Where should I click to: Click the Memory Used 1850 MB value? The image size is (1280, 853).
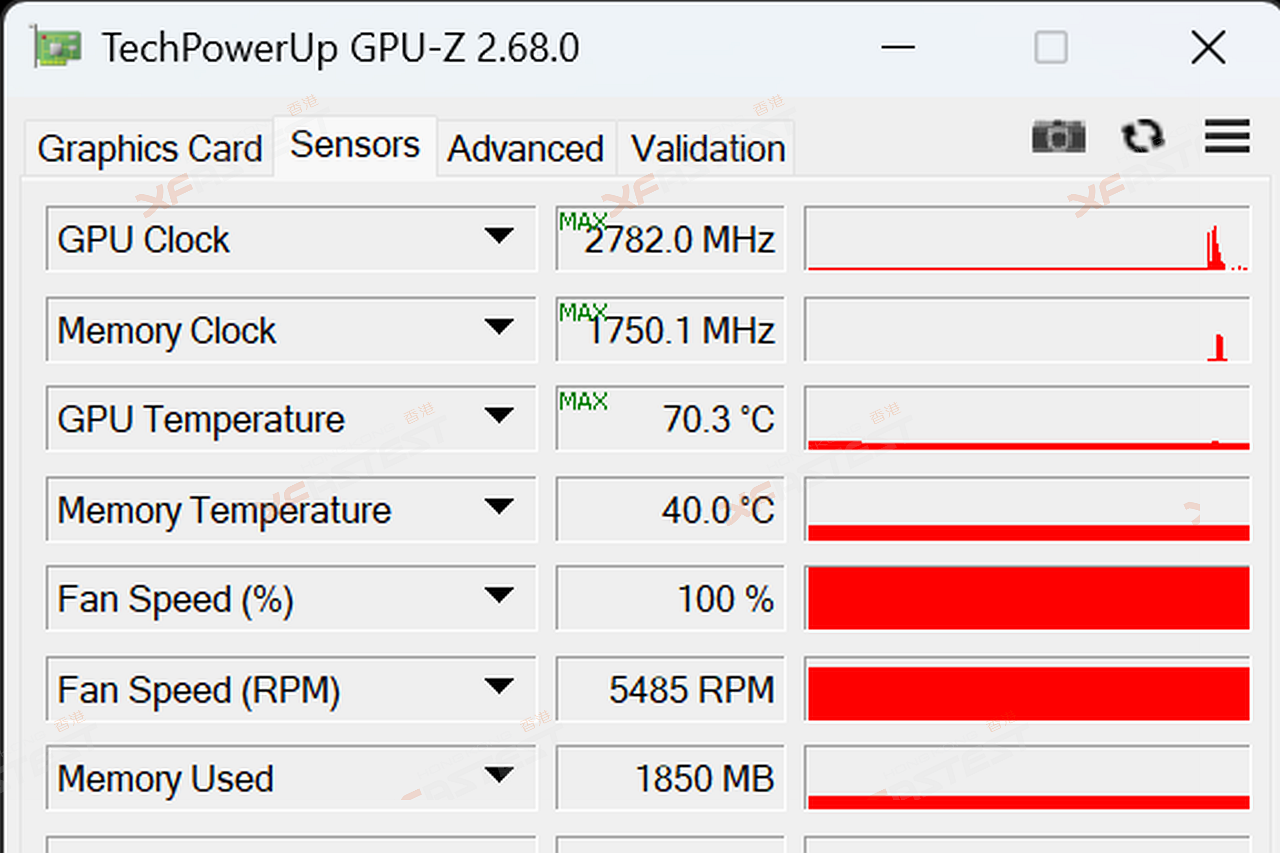coord(704,779)
